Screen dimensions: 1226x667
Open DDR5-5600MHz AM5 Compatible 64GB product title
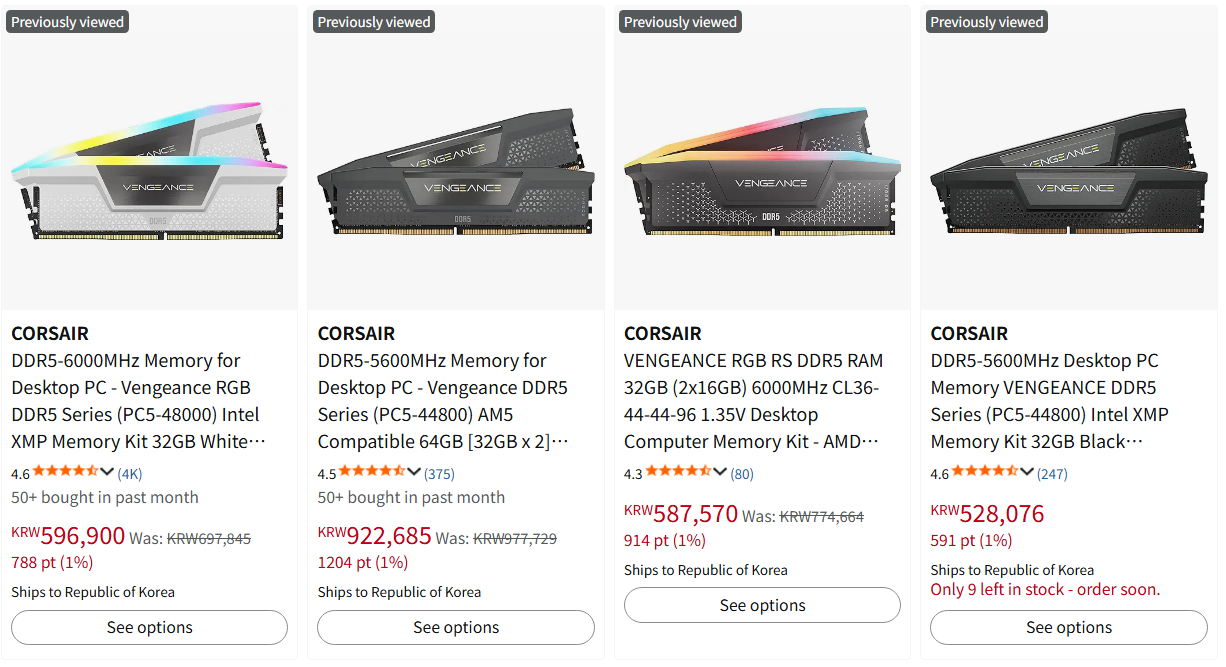(443, 401)
